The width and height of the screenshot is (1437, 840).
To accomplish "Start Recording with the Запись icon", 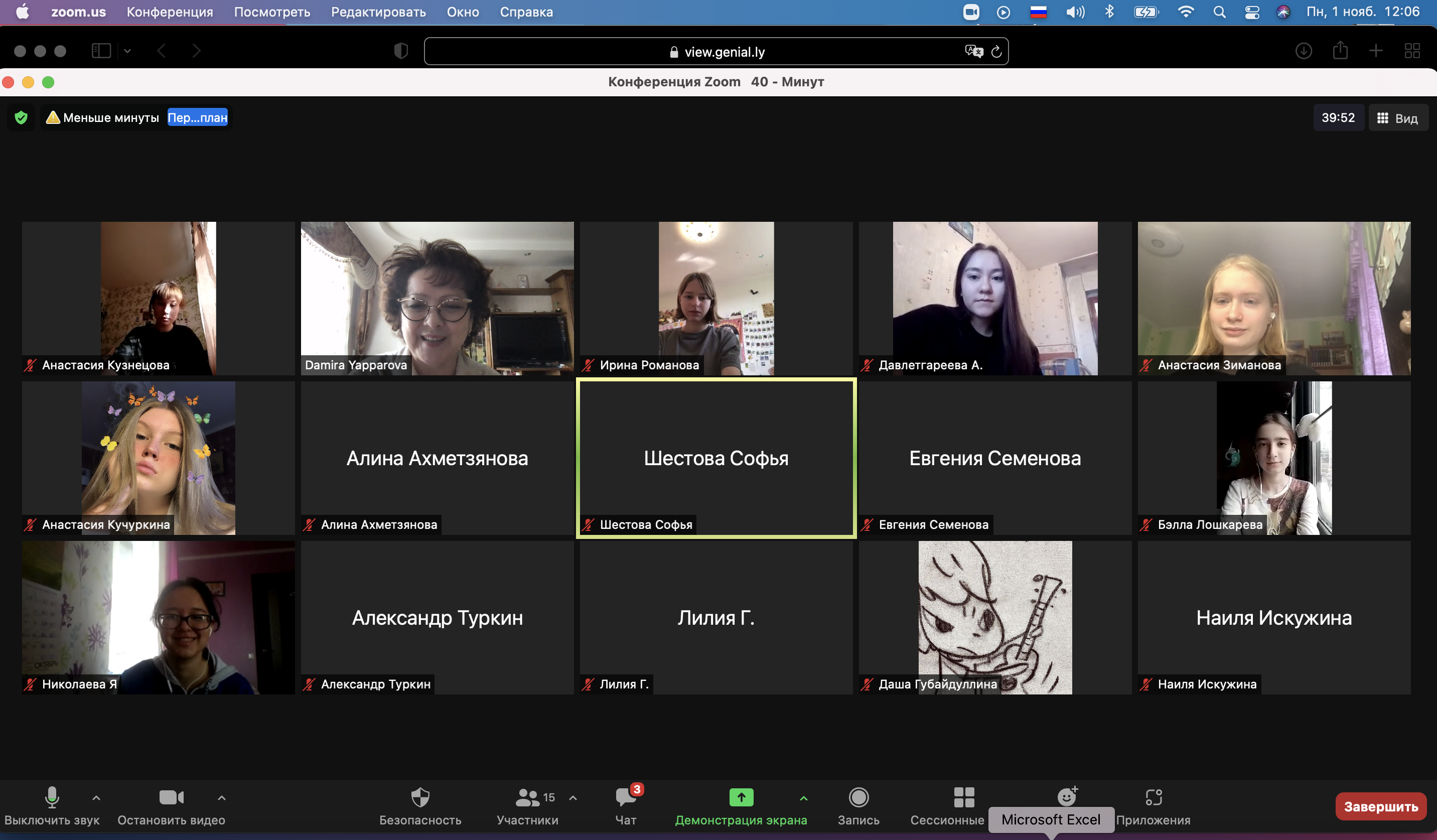I will point(858,797).
